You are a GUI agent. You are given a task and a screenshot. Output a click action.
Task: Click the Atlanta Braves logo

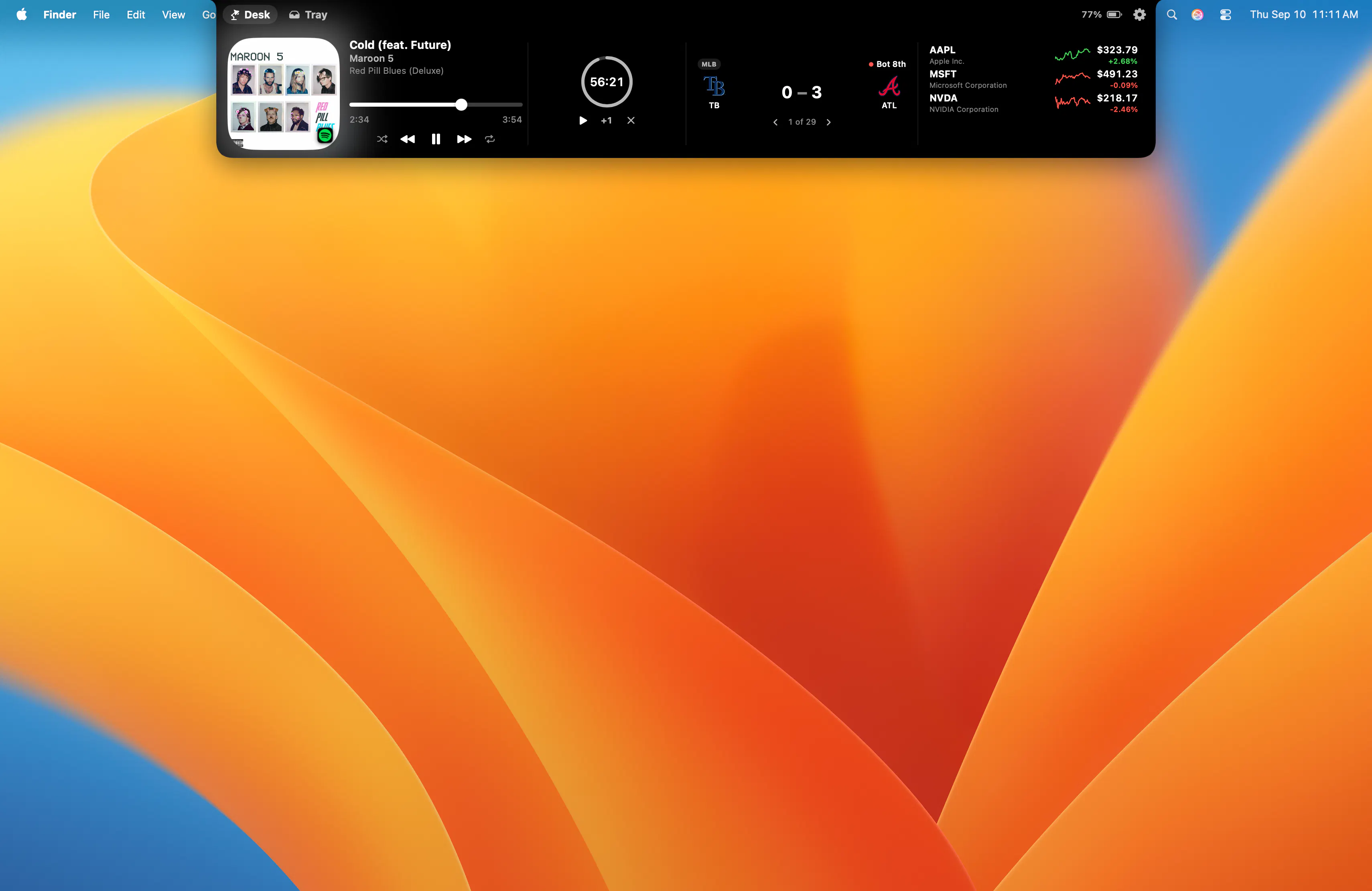[x=889, y=87]
